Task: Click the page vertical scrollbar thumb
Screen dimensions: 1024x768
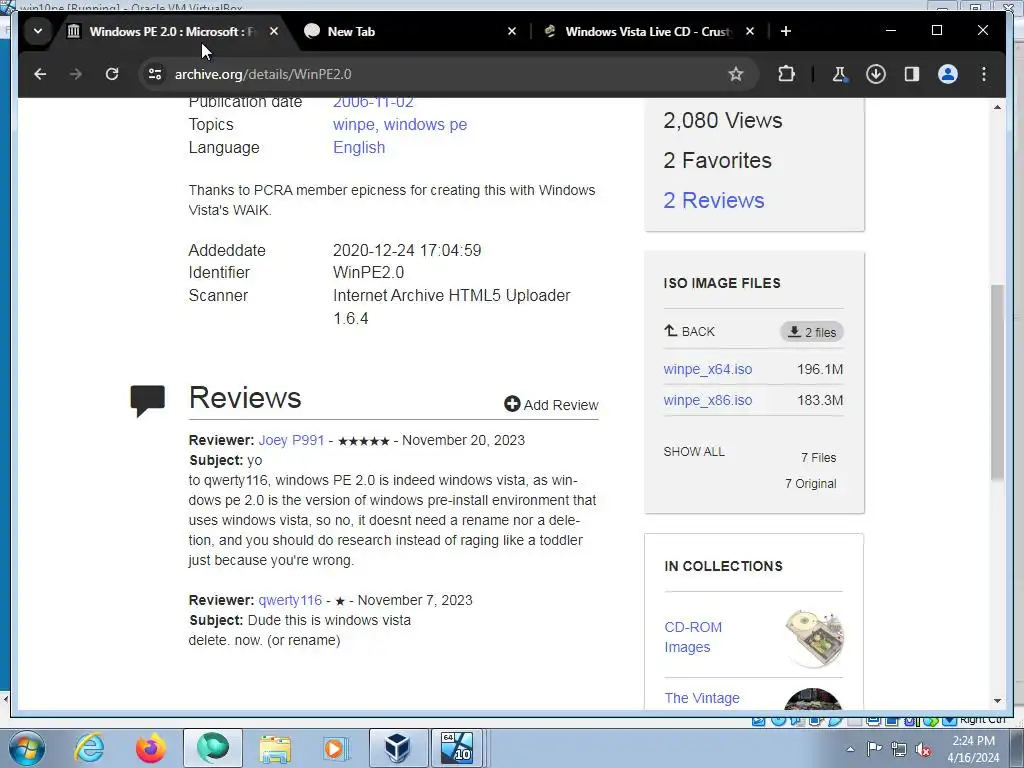Action: point(997,383)
